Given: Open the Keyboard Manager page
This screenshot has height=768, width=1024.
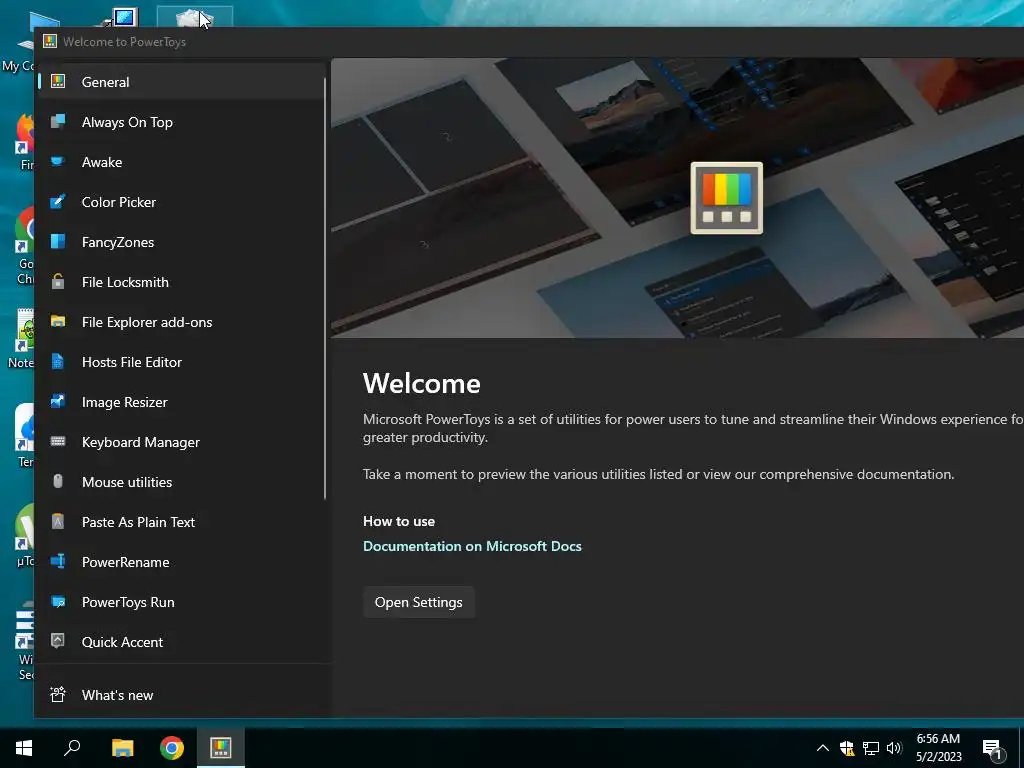Looking at the screenshot, I should 182,441.
